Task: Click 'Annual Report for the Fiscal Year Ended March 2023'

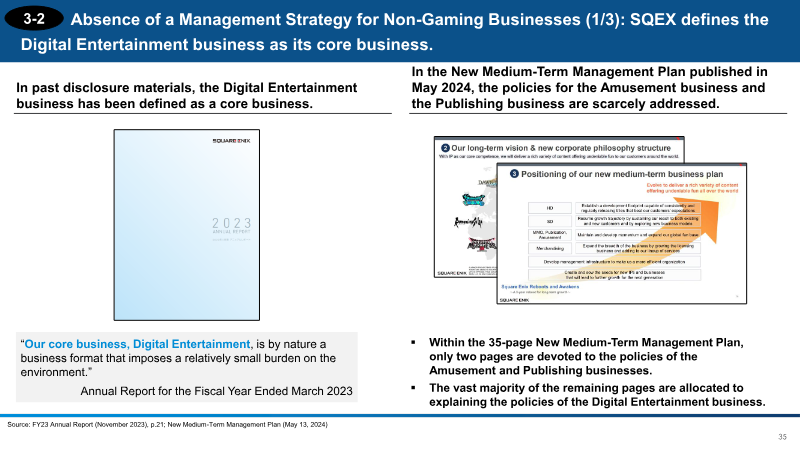Action: pos(216,391)
